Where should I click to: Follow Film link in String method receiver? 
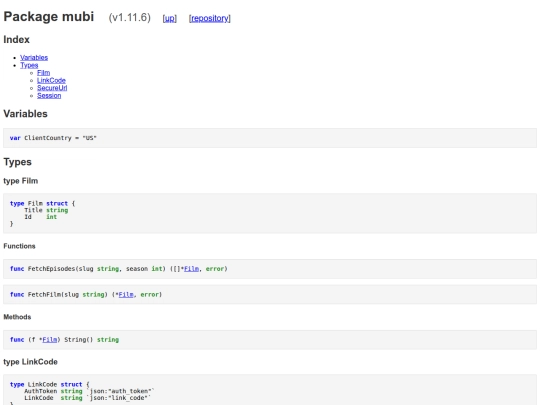[x=50, y=340]
